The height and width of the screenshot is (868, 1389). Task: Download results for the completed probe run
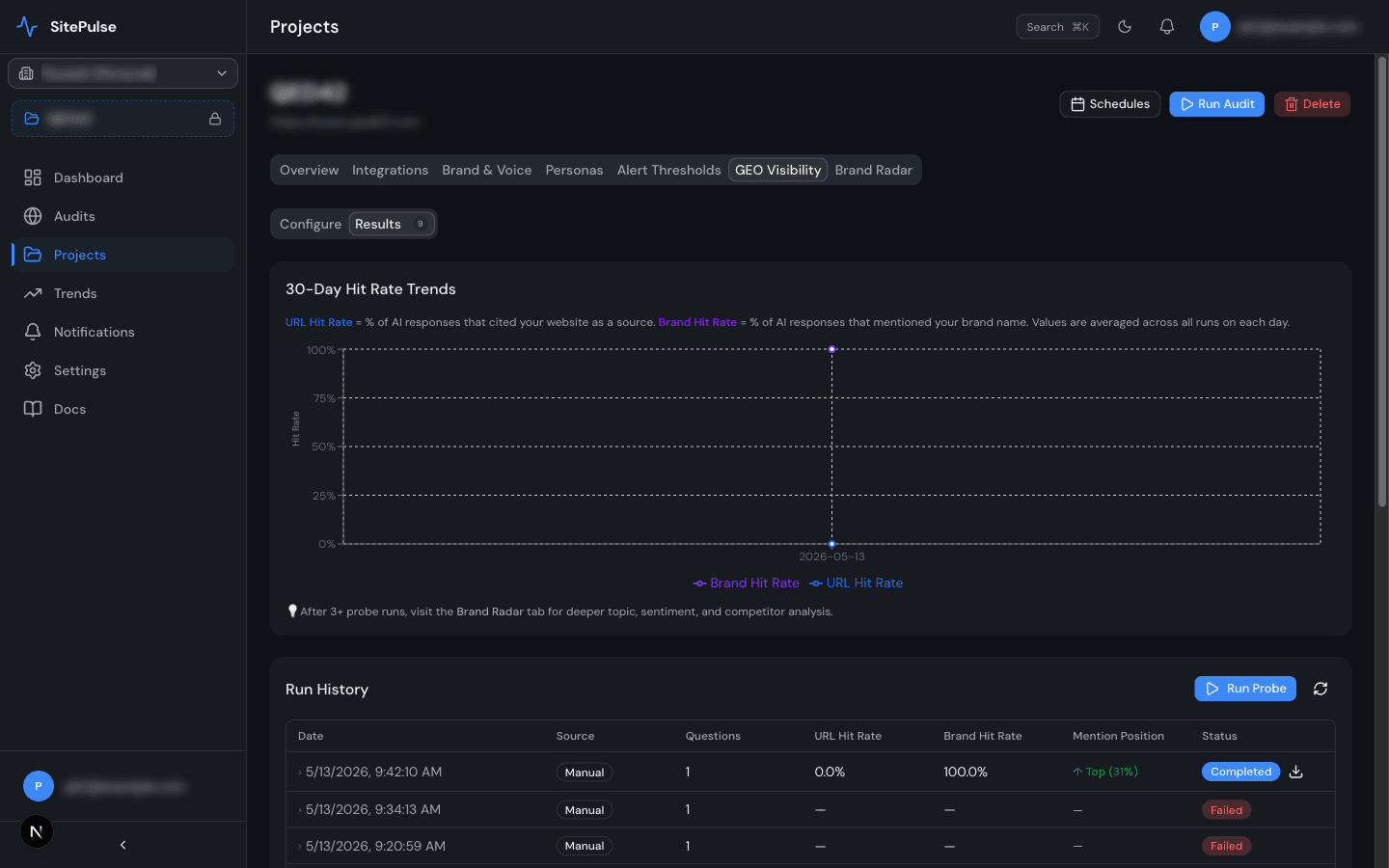(1296, 772)
